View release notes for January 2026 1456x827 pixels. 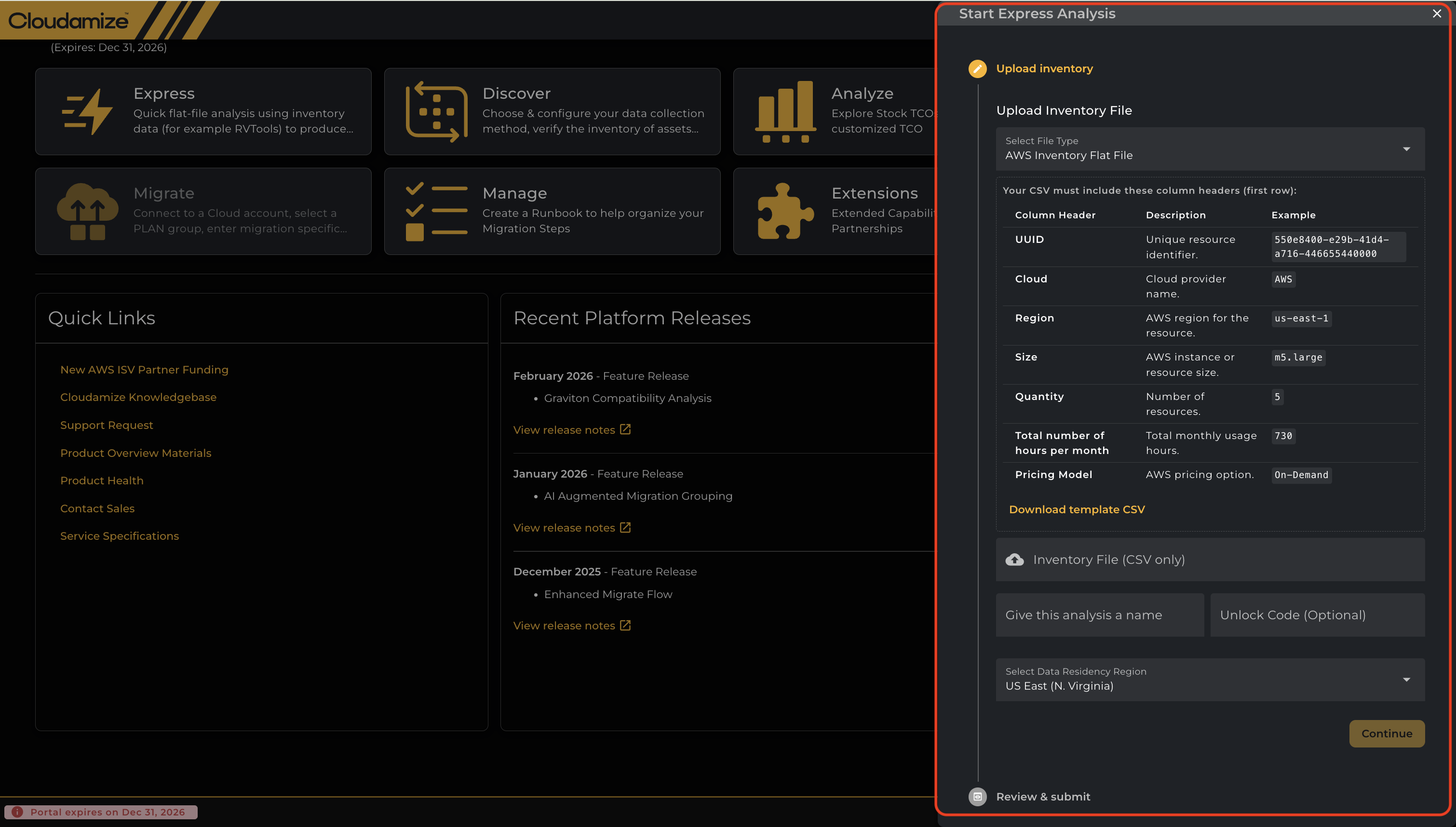(564, 528)
